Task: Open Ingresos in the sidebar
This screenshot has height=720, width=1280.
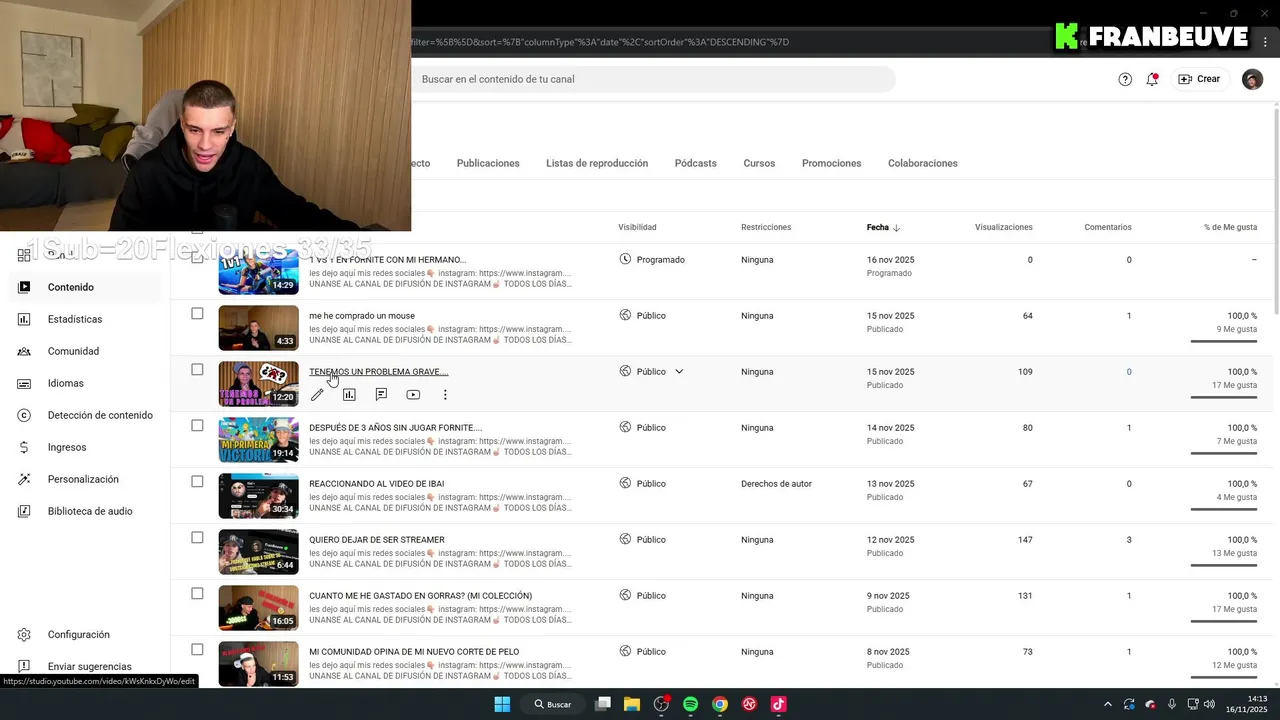Action: pos(67,447)
